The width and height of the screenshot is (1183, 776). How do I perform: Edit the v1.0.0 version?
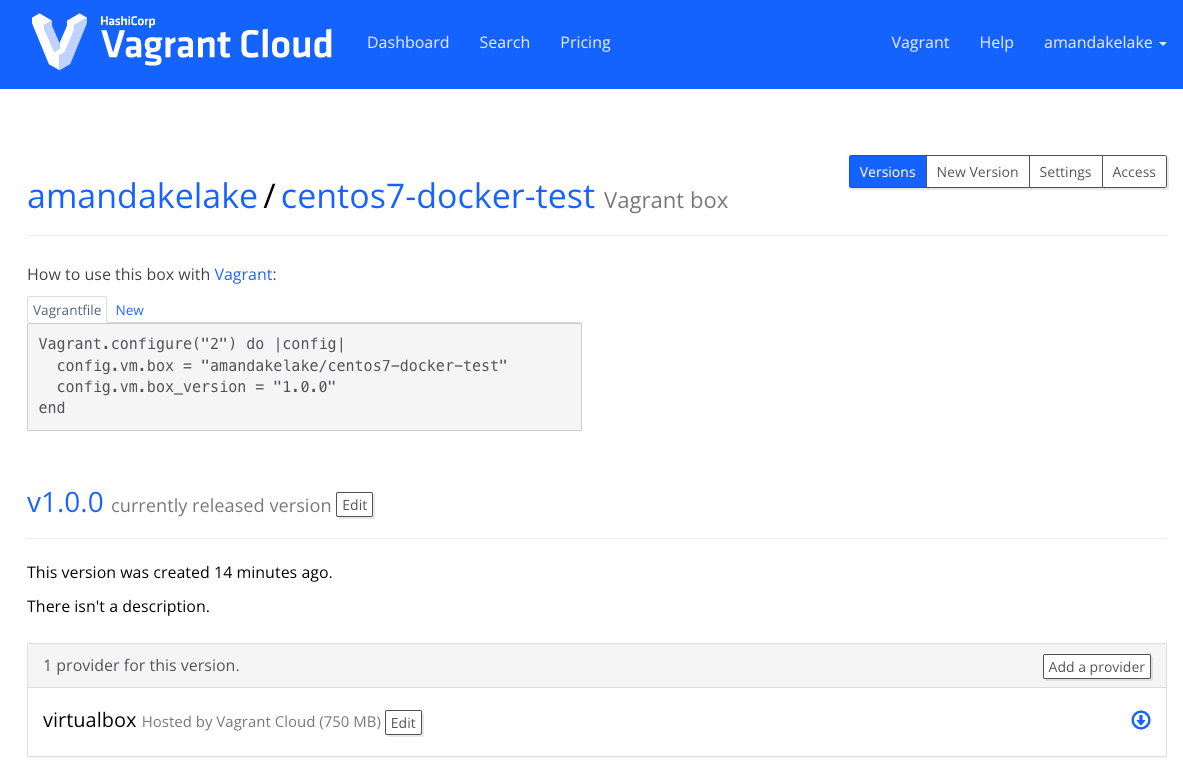(355, 505)
